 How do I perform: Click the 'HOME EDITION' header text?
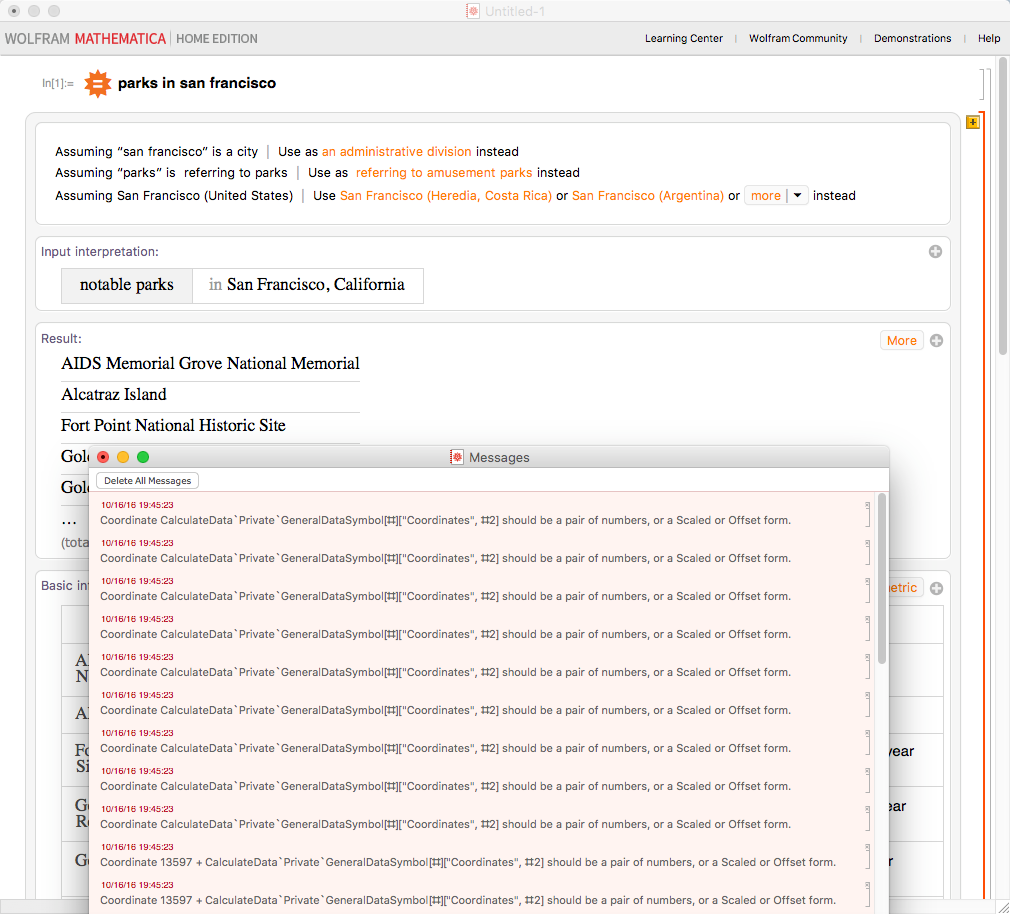pyautogui.click(x=217, y=39)
